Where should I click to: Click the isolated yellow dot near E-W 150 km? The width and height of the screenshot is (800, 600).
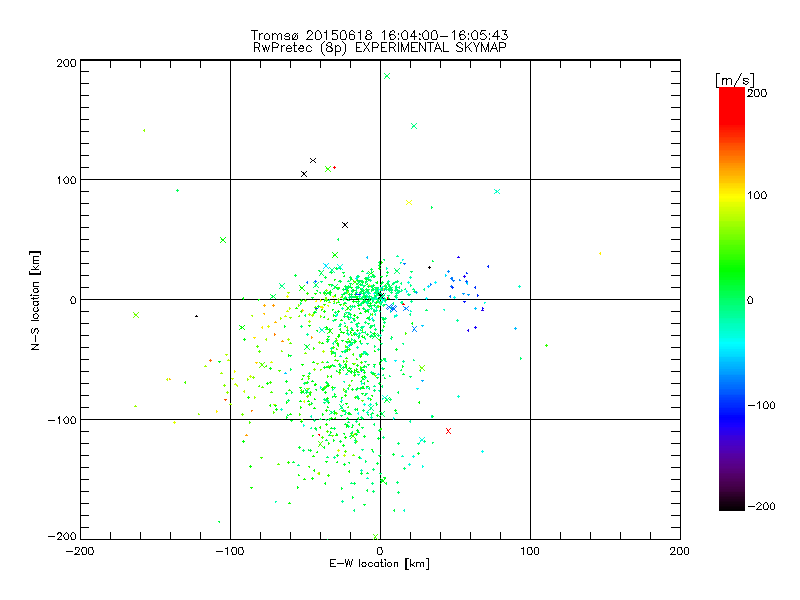[x=600, y=254]
